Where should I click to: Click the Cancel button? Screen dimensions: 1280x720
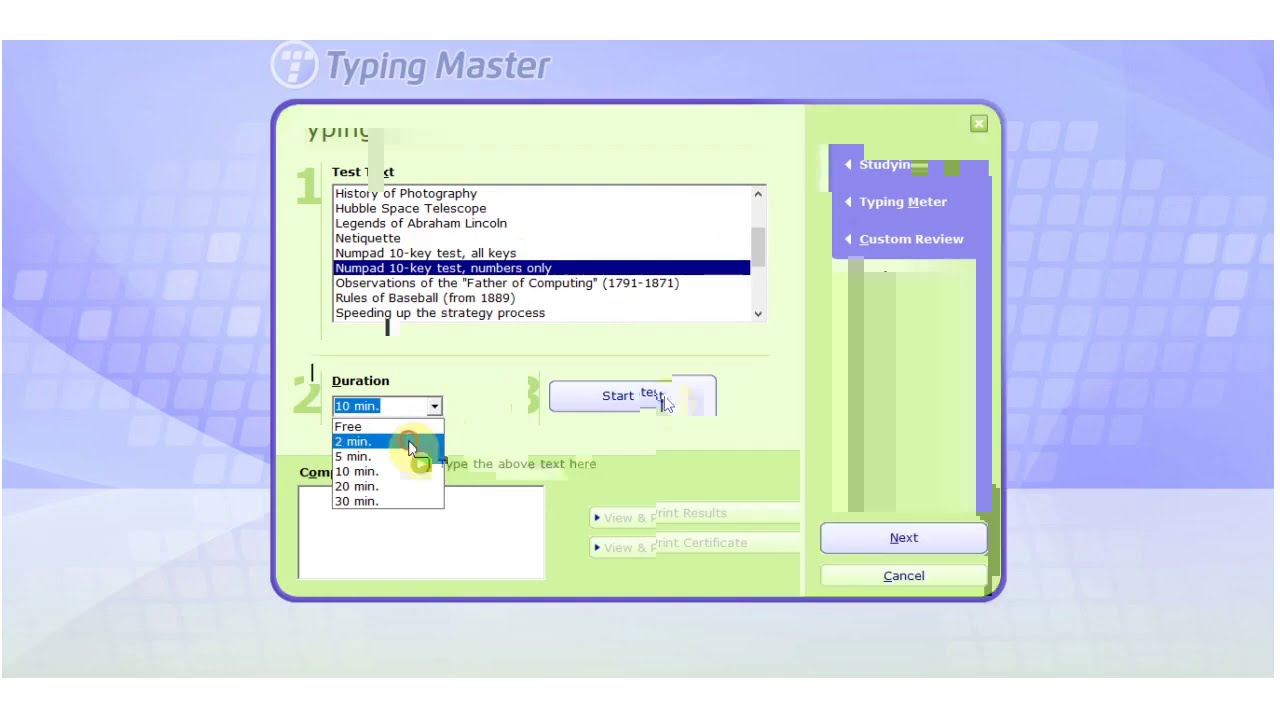pyautogui.click(x=904, y=576)
